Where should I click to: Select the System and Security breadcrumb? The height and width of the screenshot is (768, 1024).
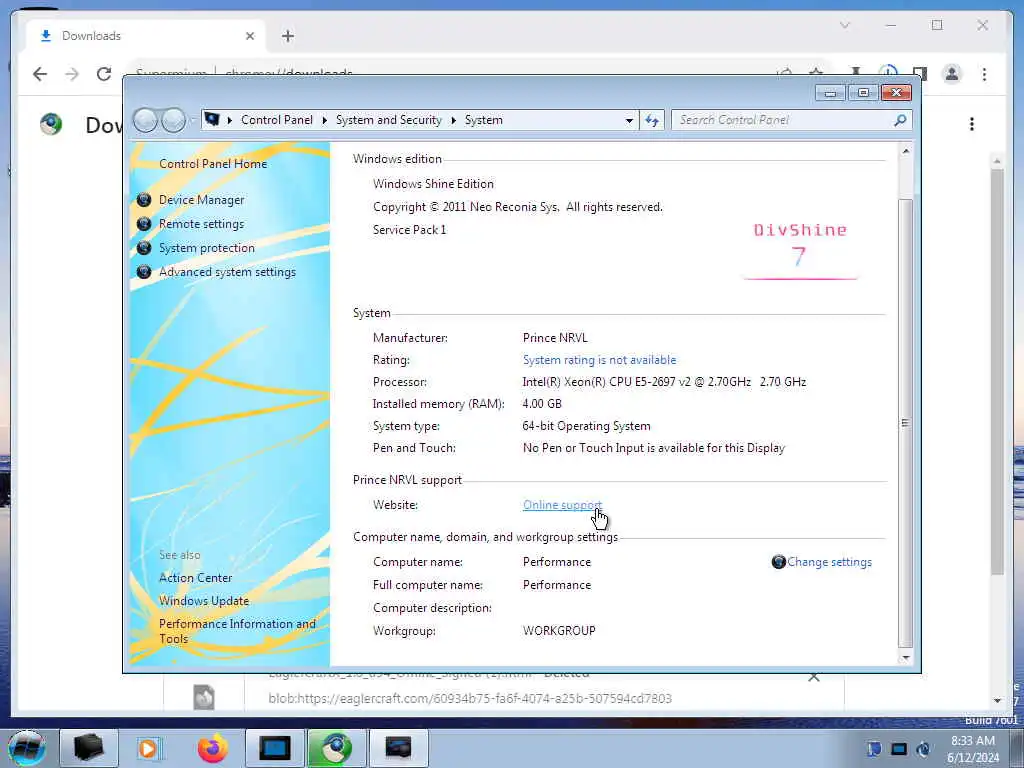[x=389, y=120]
